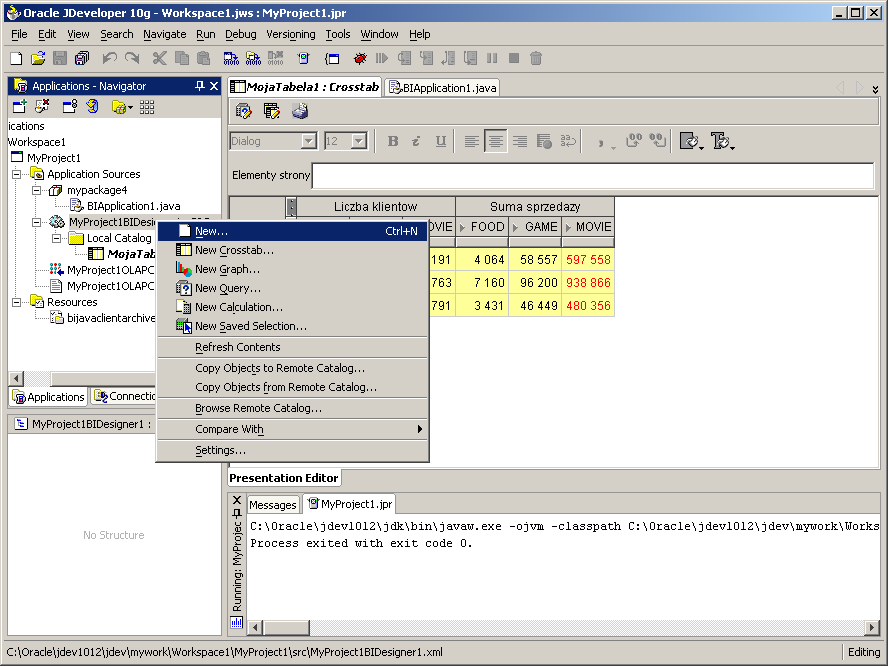Viewport: 888px width, 666px height.
Task: Collapse the Local Catalog folder
Action: (x=56, y=238)
